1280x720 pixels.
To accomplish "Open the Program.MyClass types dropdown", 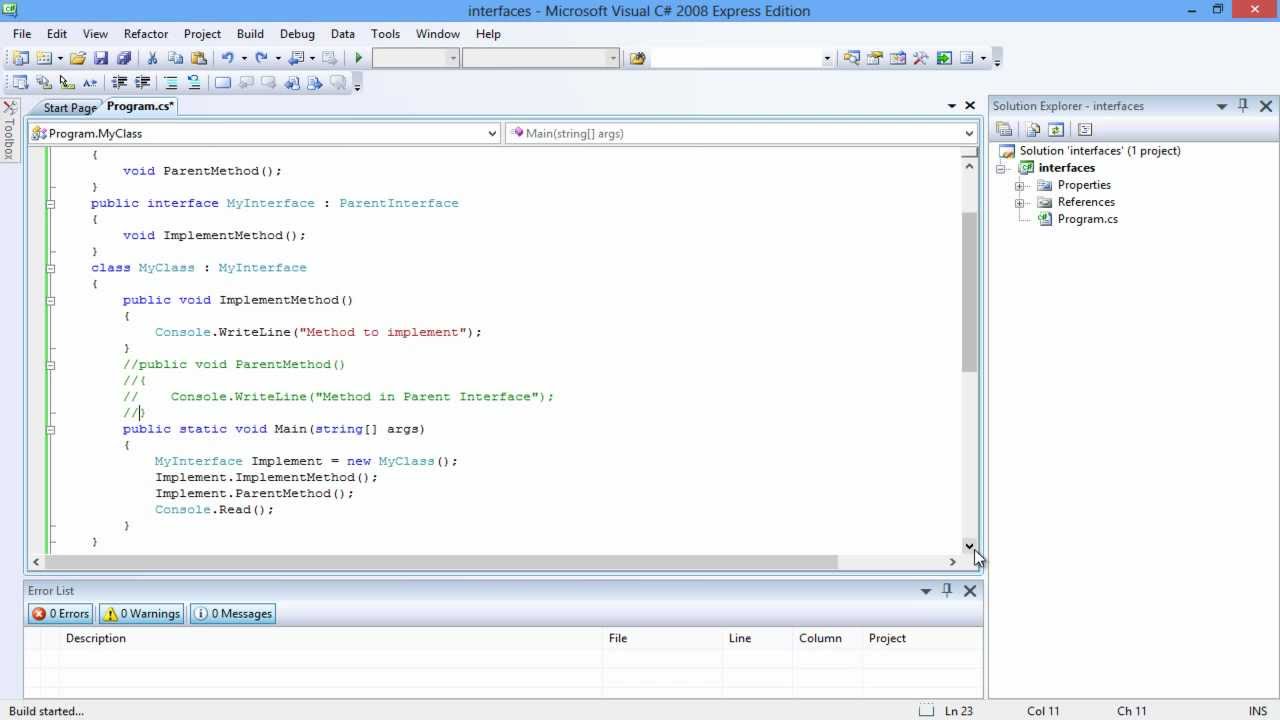I will pyautogui.click(x=492, y=133).
